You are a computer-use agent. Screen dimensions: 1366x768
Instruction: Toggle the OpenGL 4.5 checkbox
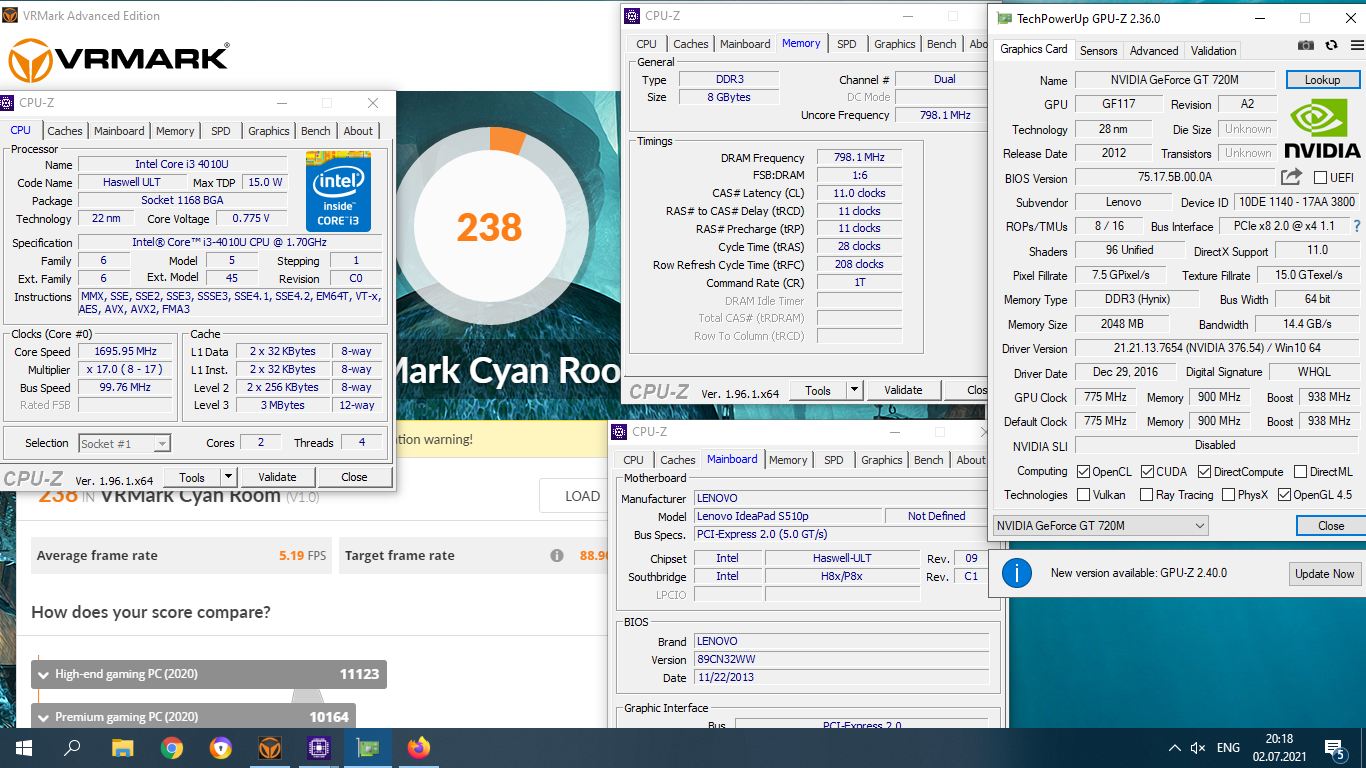(x=1284, y=495)
